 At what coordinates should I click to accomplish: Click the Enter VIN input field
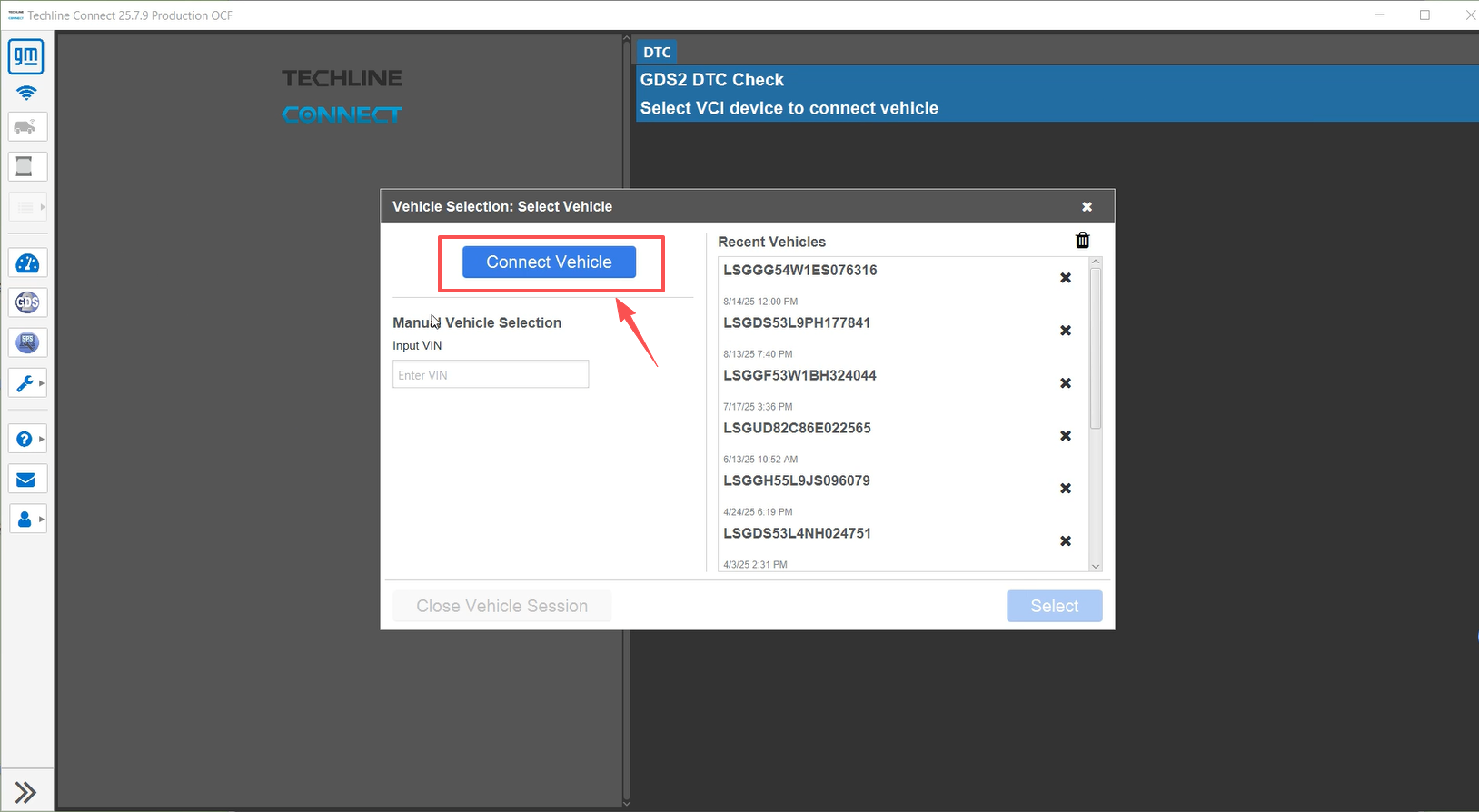(x=491, y=375)
